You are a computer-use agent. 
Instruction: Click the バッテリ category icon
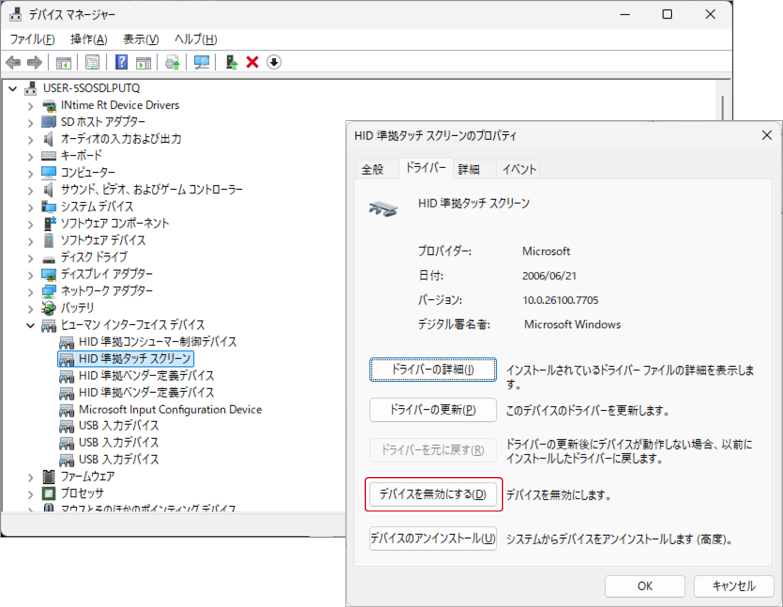(49, 308)
